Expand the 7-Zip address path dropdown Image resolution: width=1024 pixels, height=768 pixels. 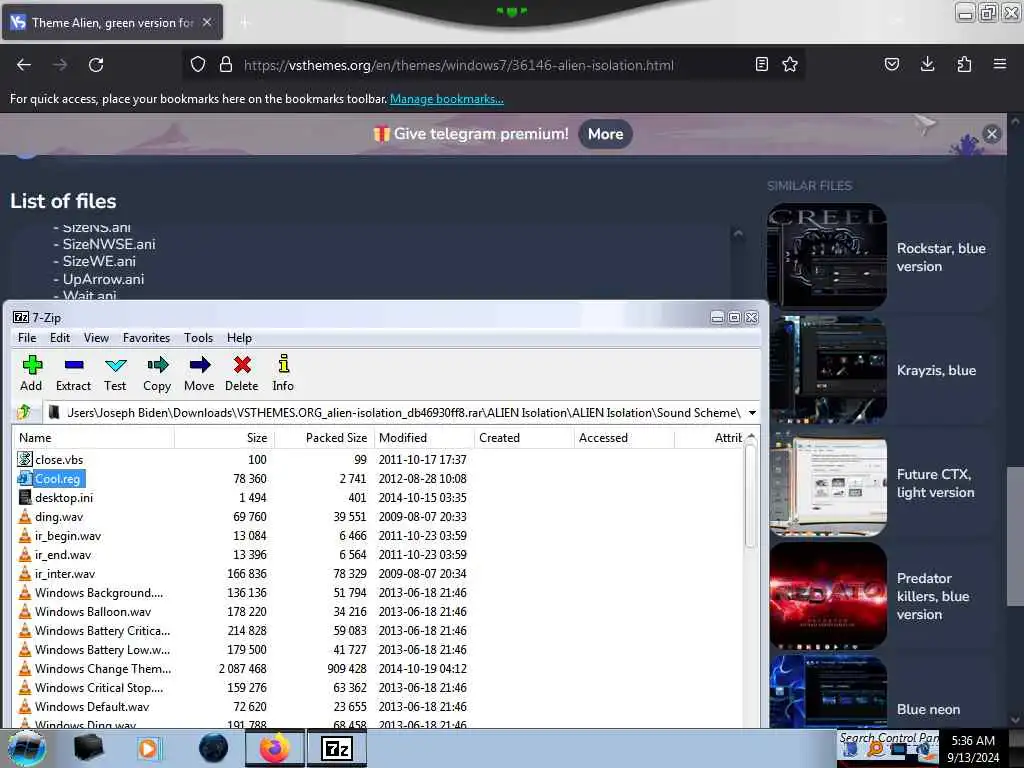[x=752, y=413]
